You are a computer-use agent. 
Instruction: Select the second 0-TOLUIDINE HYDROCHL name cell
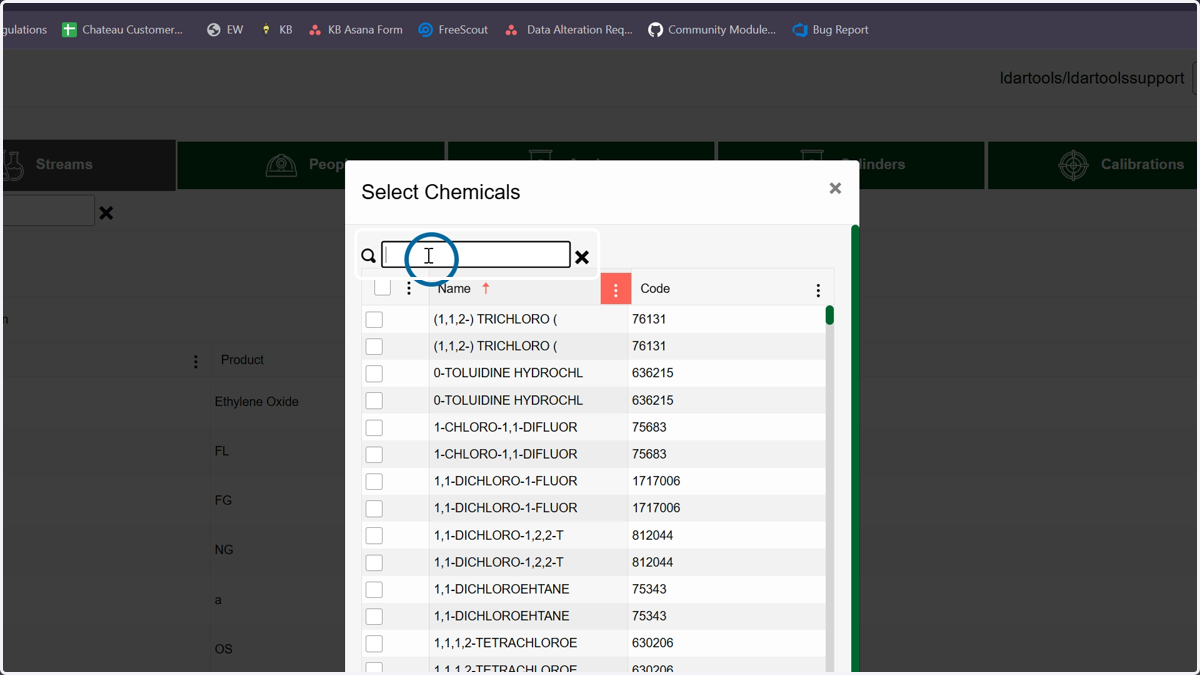point(528,401)
